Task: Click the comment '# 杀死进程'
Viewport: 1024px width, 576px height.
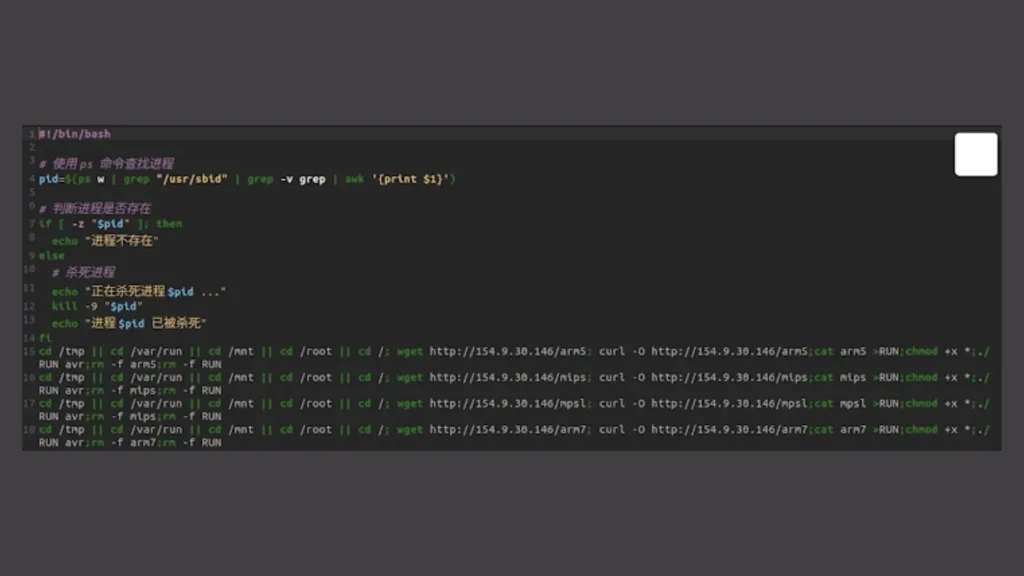Action: 83,272
